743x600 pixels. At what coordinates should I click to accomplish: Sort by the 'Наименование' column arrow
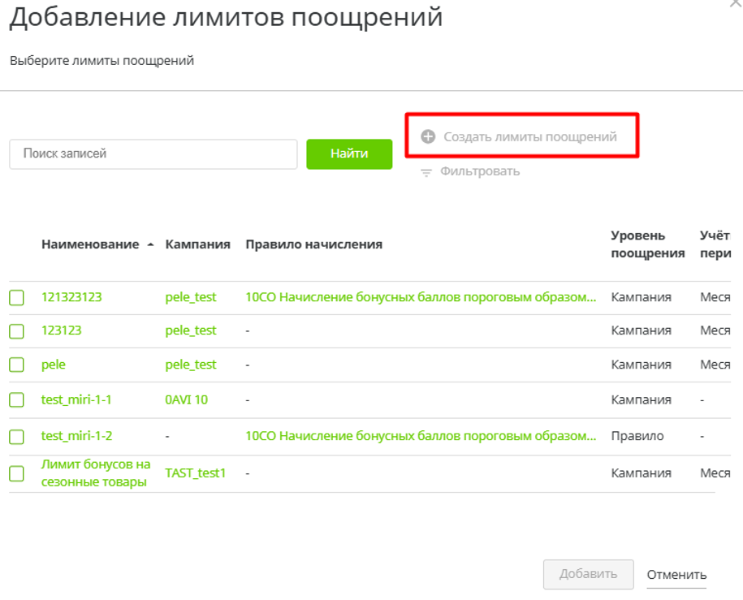(150, 245)
